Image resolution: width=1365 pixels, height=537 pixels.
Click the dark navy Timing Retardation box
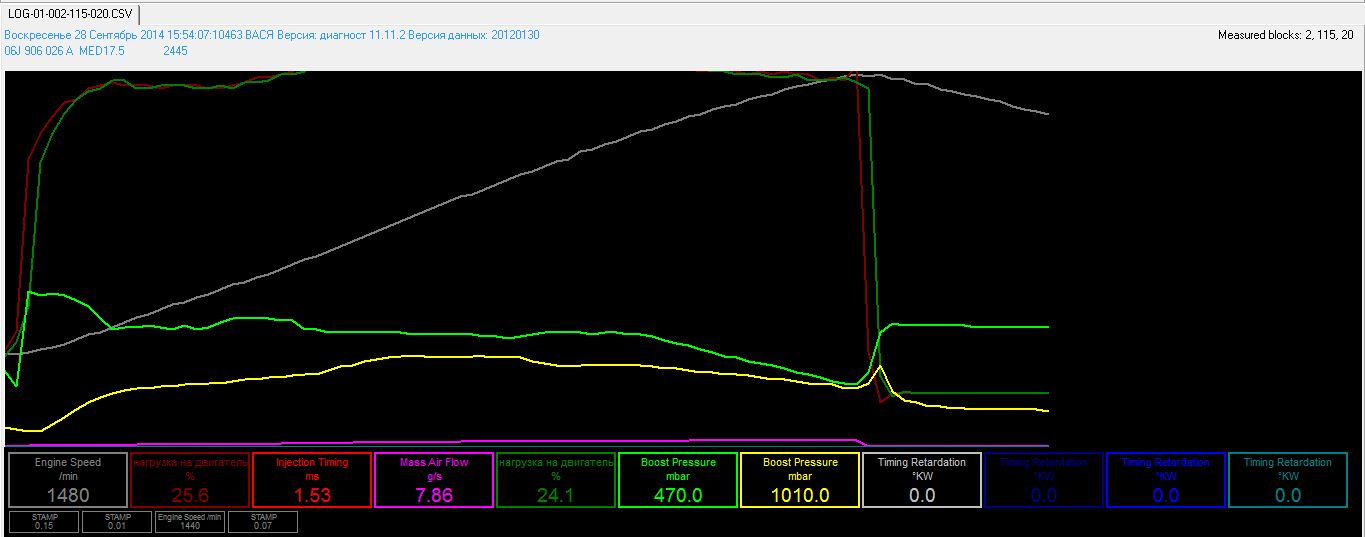click(x=1044, y=480)
